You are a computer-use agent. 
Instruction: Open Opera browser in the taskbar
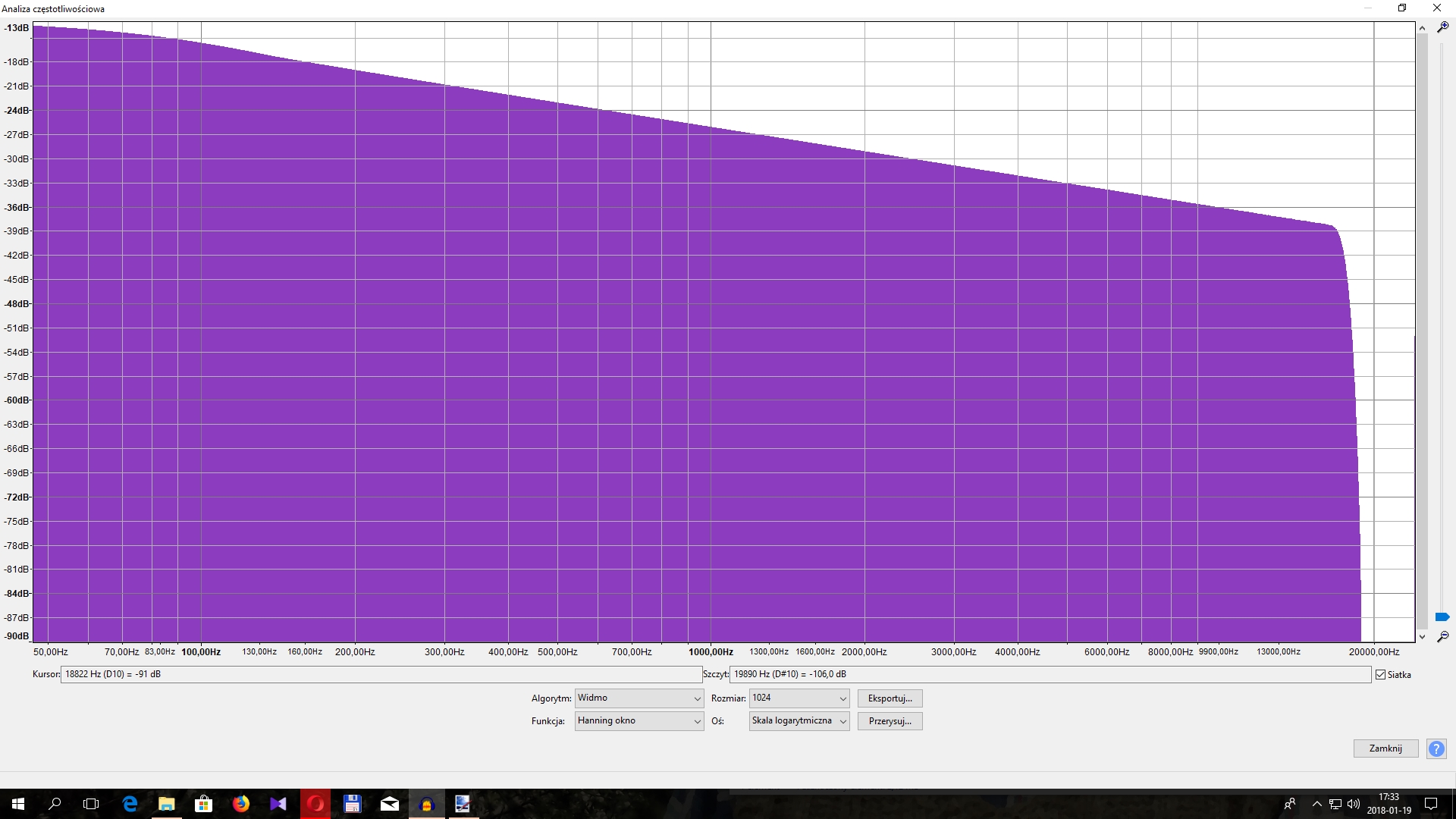point(315,804)
